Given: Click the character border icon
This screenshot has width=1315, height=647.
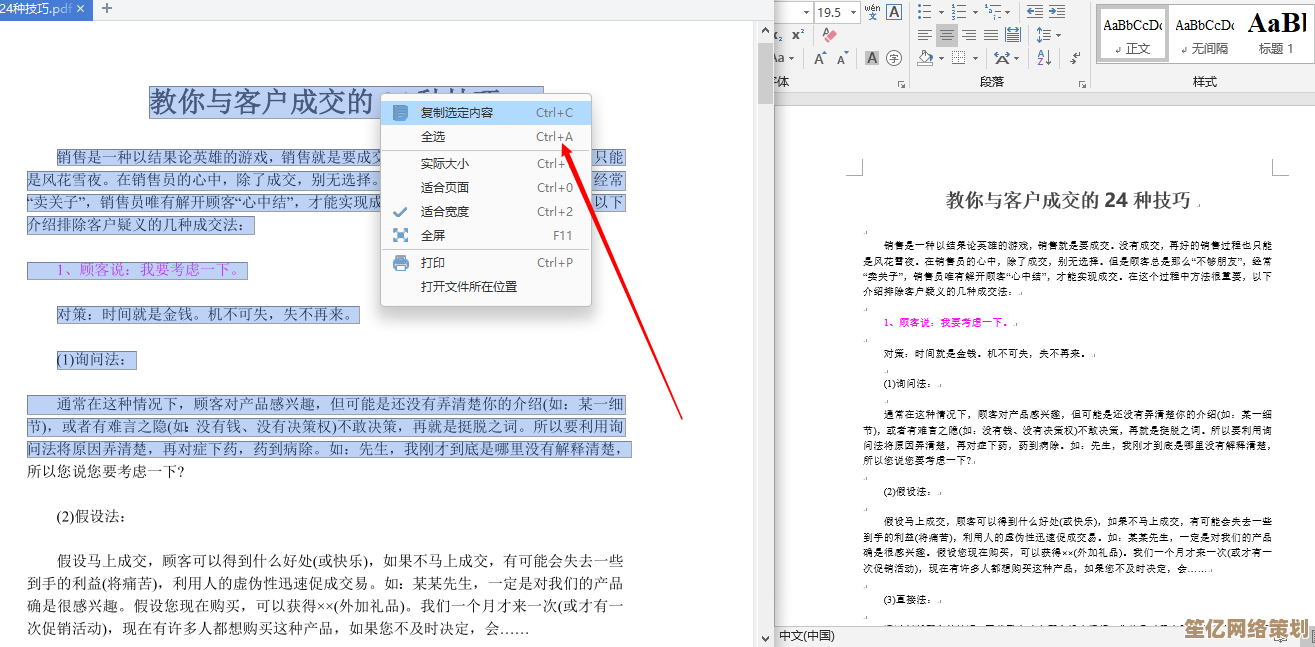Looking at the screenshot, I should [894, 12].
